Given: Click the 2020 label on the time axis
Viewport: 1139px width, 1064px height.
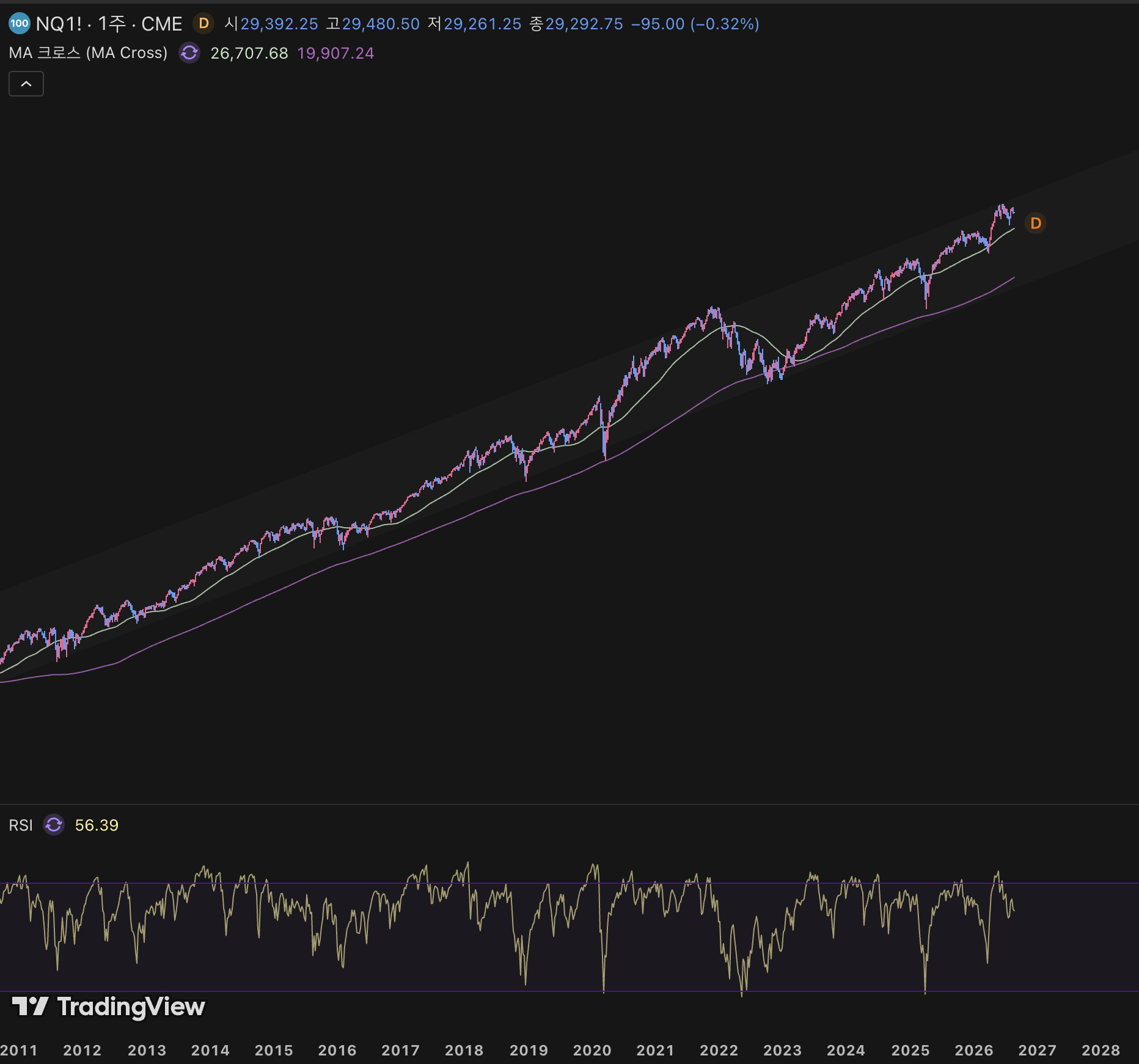Looking at the screenshot, I should pyautogui.click(x=592, y=1050).
